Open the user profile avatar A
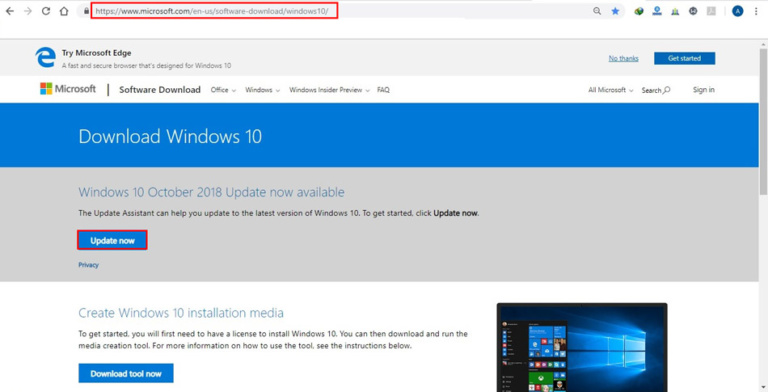Screen dimensions: 768x392 pyautogui.click(x=738, y=11)
